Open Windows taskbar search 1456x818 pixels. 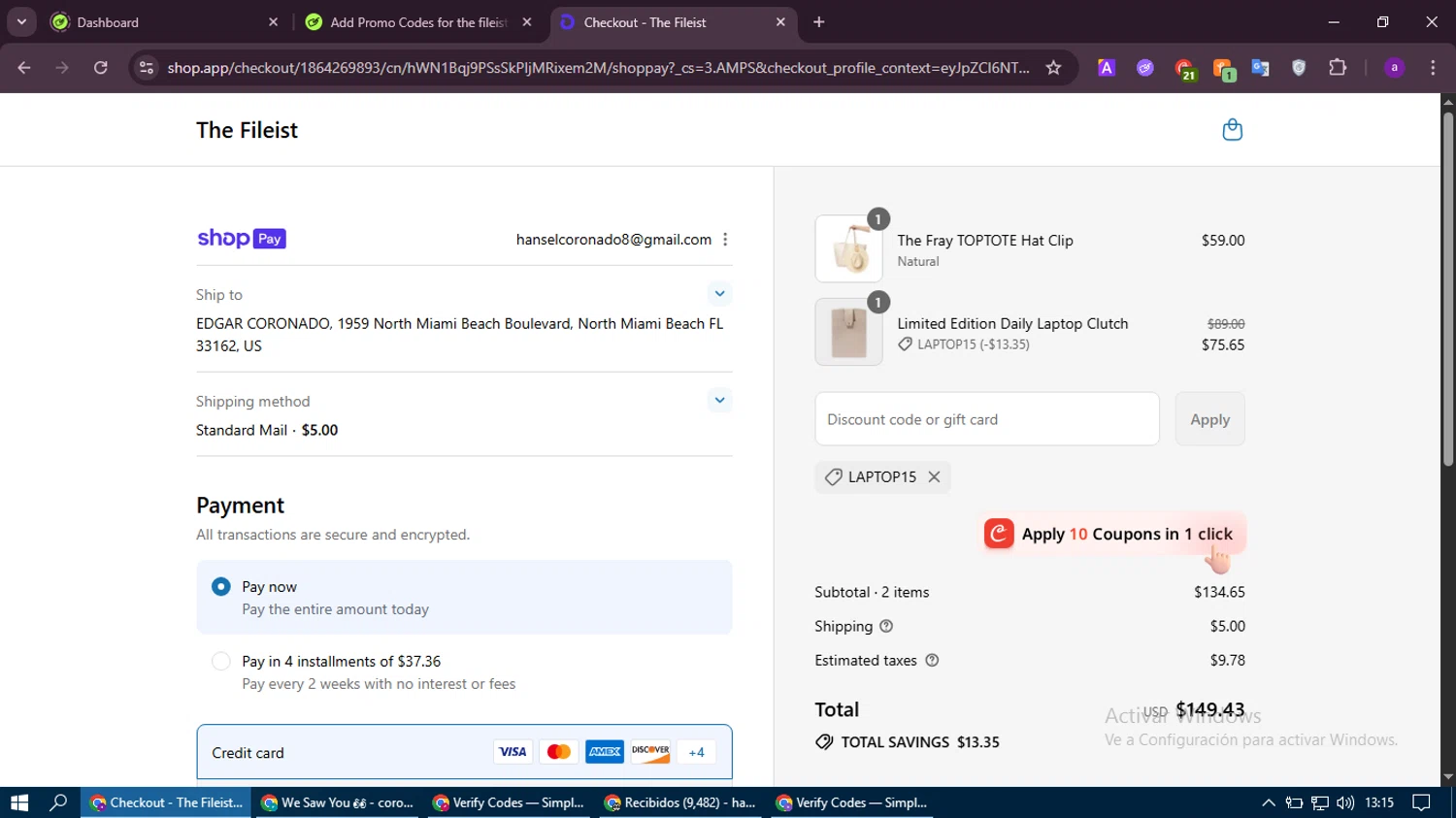59,802
